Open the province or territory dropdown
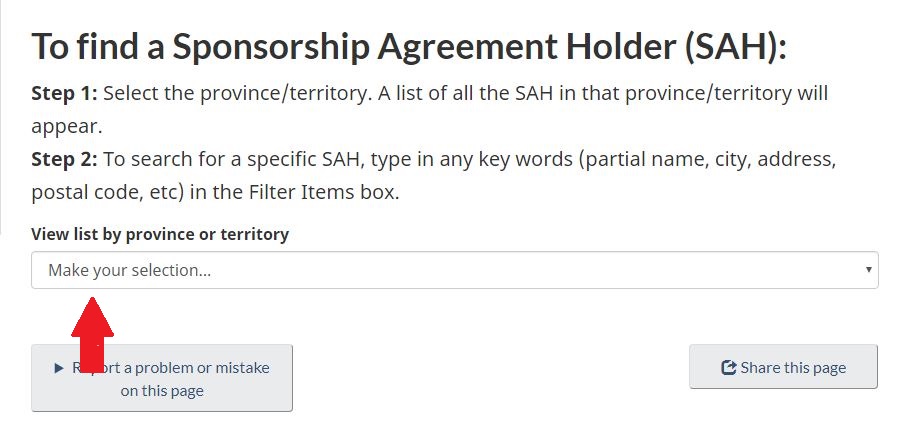 coord(454,270)
